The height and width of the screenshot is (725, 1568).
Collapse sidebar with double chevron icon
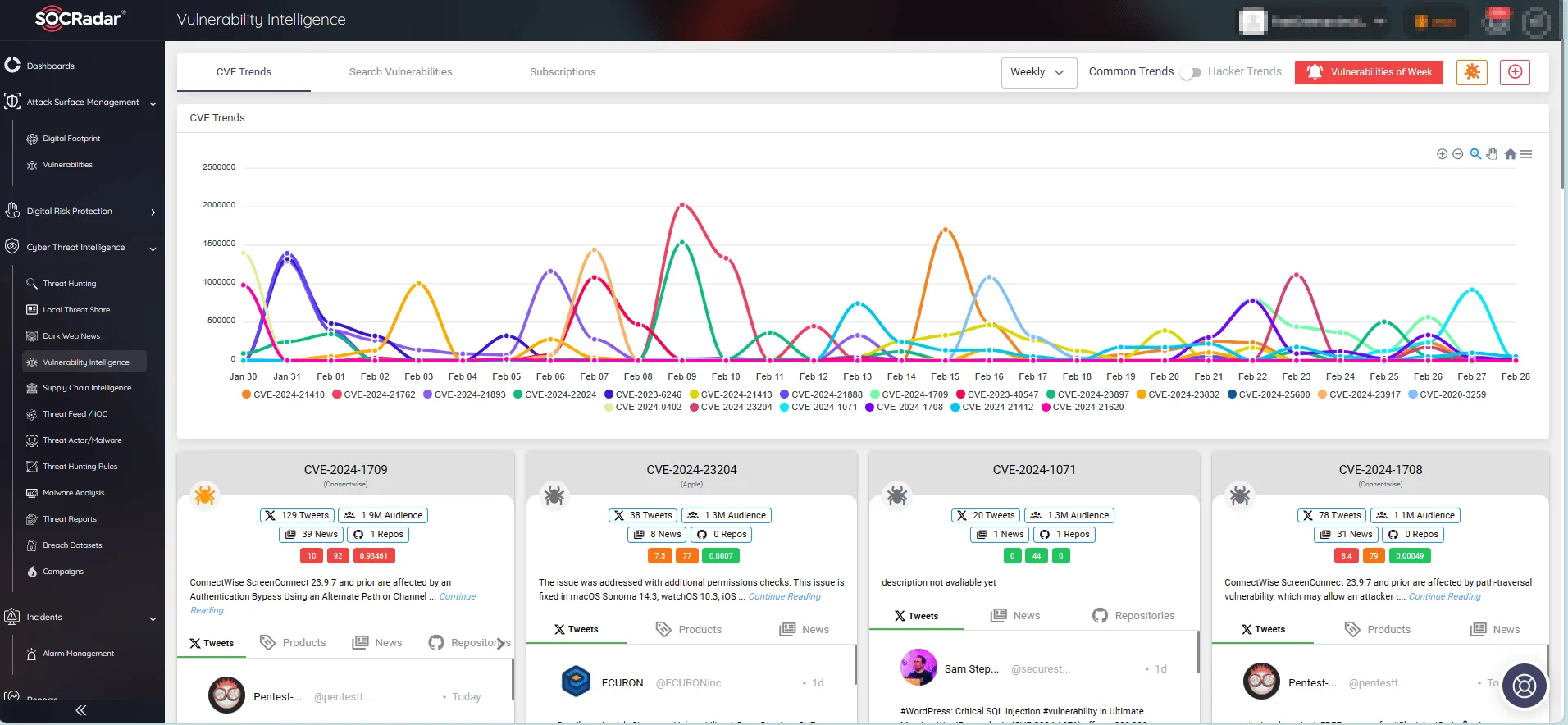coord(80,710)
